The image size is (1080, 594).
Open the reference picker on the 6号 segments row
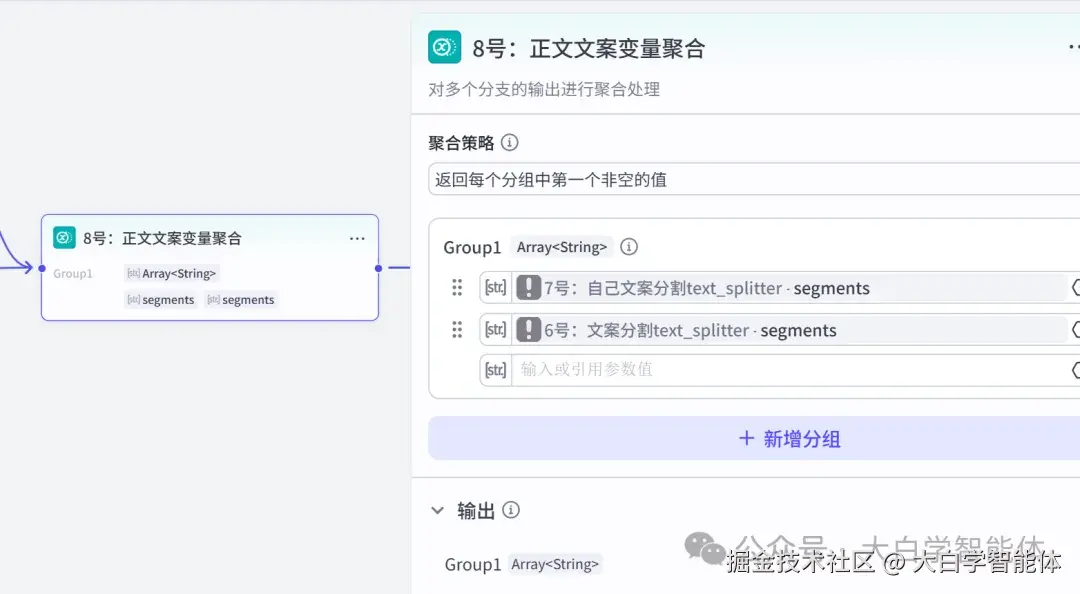click(1075, 329)
